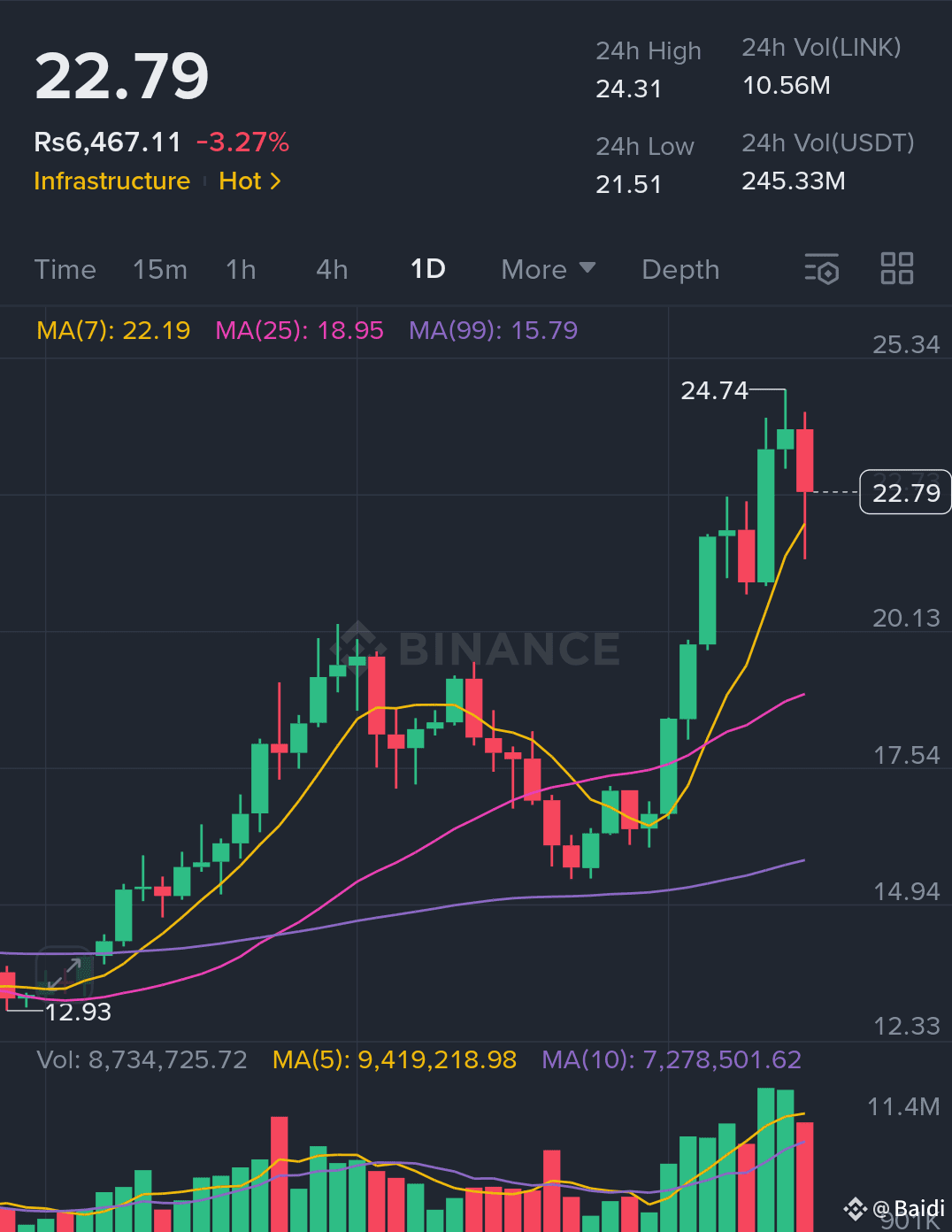Tap the expand chart arrows icon
Viewport: 952px width, 1232px height.
point(63,973)
